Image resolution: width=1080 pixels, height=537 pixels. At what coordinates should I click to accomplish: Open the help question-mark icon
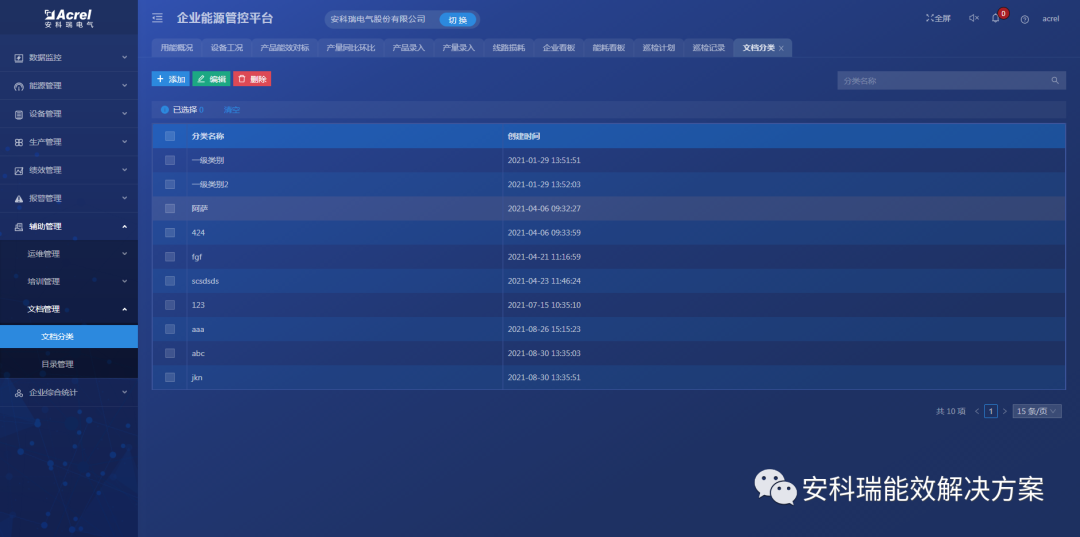pos(1025,19)
